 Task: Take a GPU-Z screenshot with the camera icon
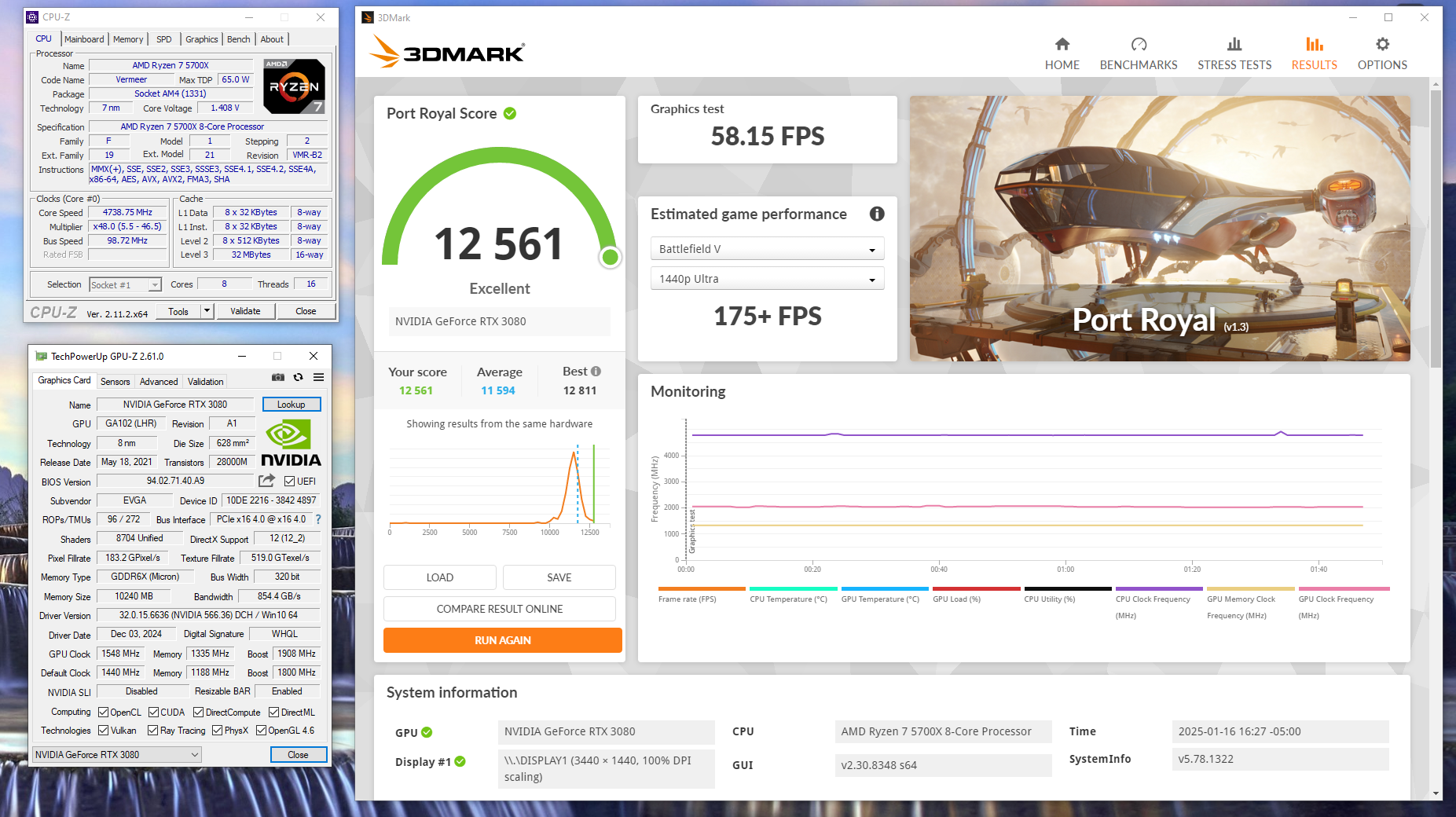[277, 377]
